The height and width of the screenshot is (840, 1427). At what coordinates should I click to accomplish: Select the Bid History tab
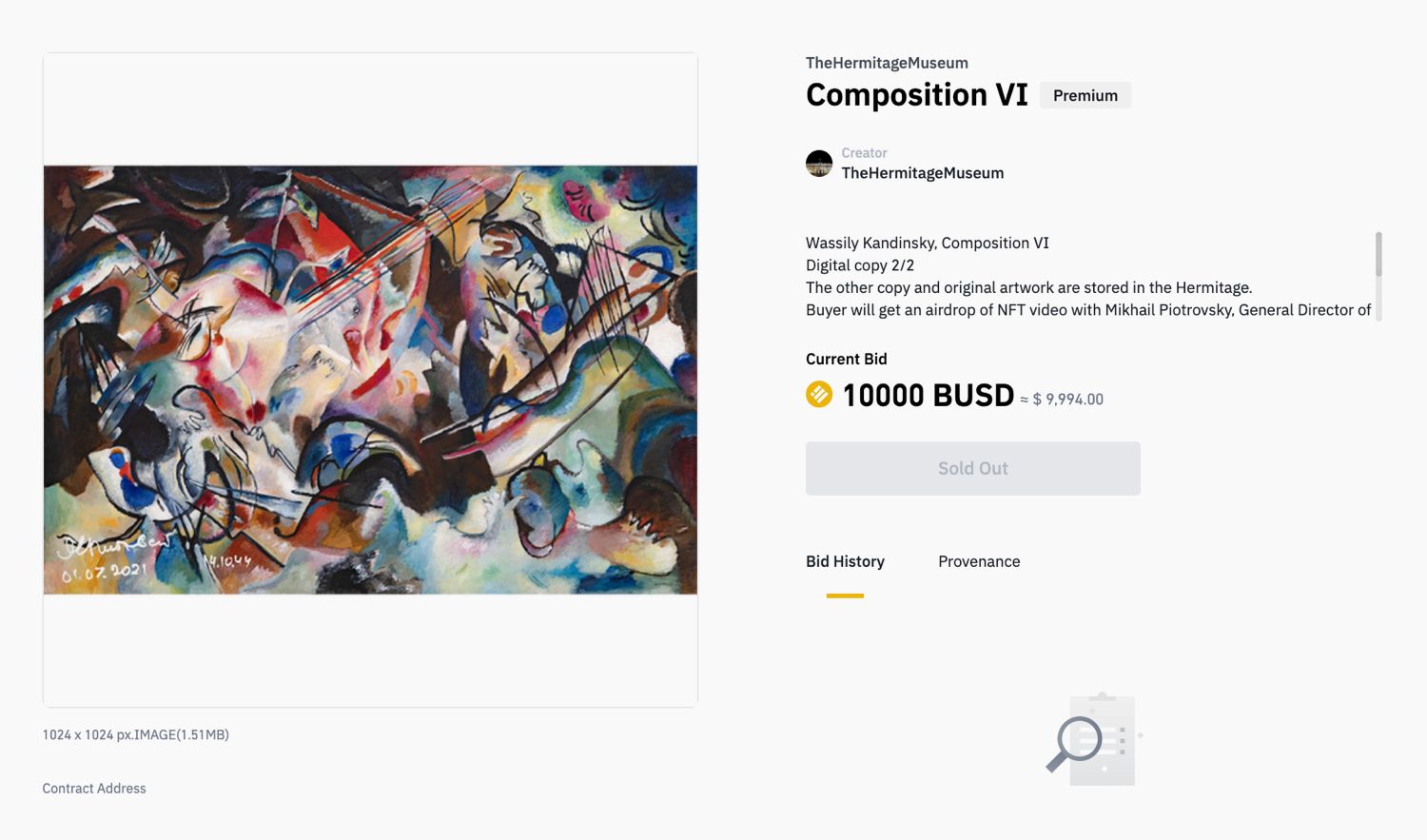845,561
